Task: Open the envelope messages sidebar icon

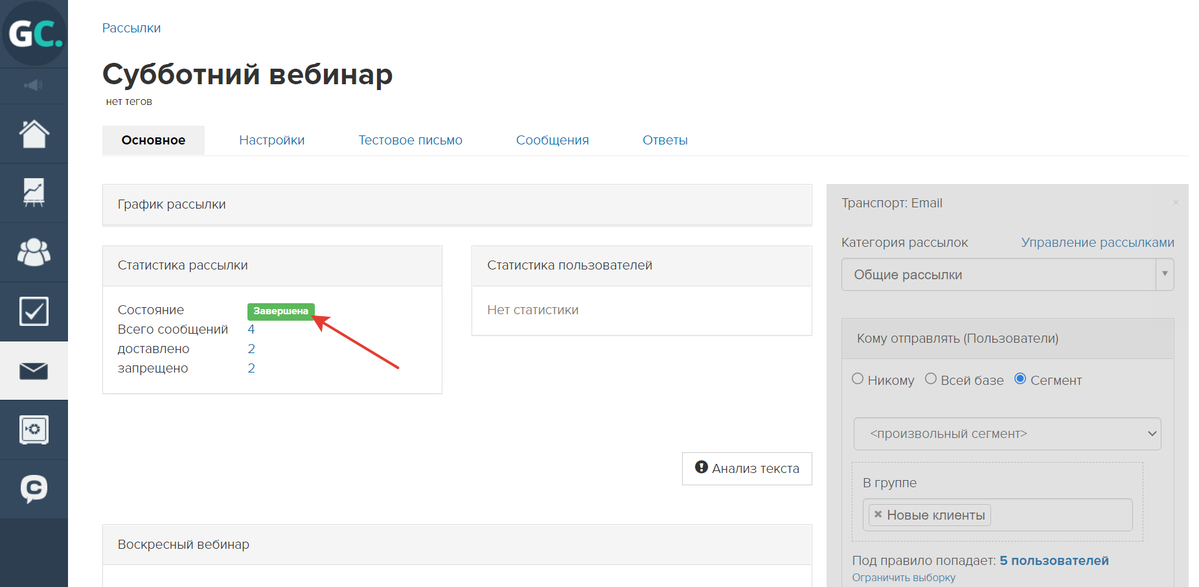Action: point(34,371)
